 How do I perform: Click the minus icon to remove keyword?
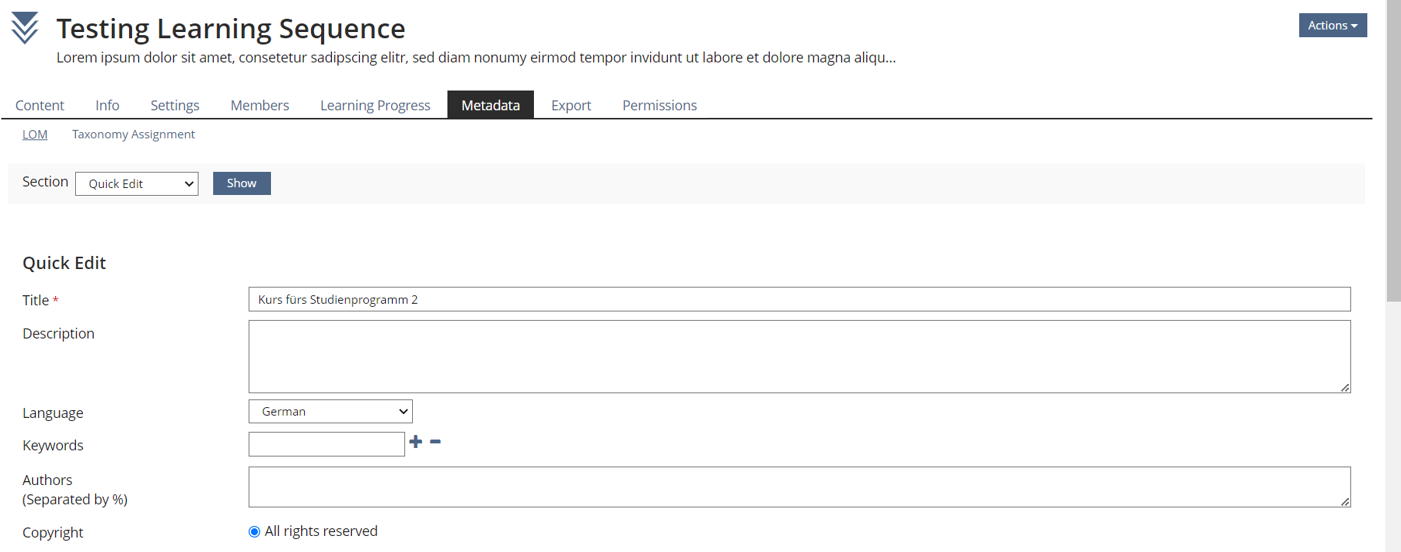435,442
